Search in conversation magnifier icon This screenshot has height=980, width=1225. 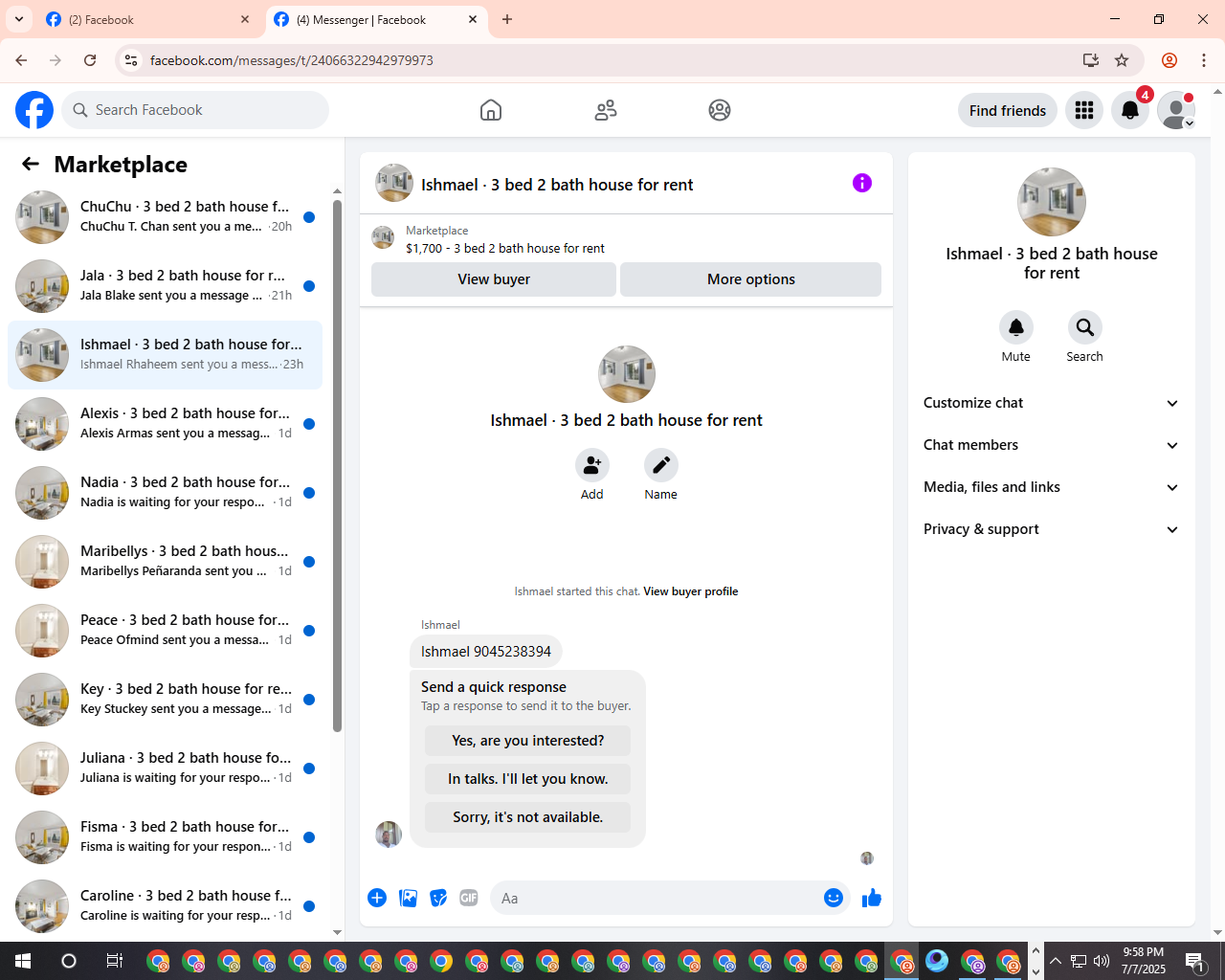click(1085, 327)
